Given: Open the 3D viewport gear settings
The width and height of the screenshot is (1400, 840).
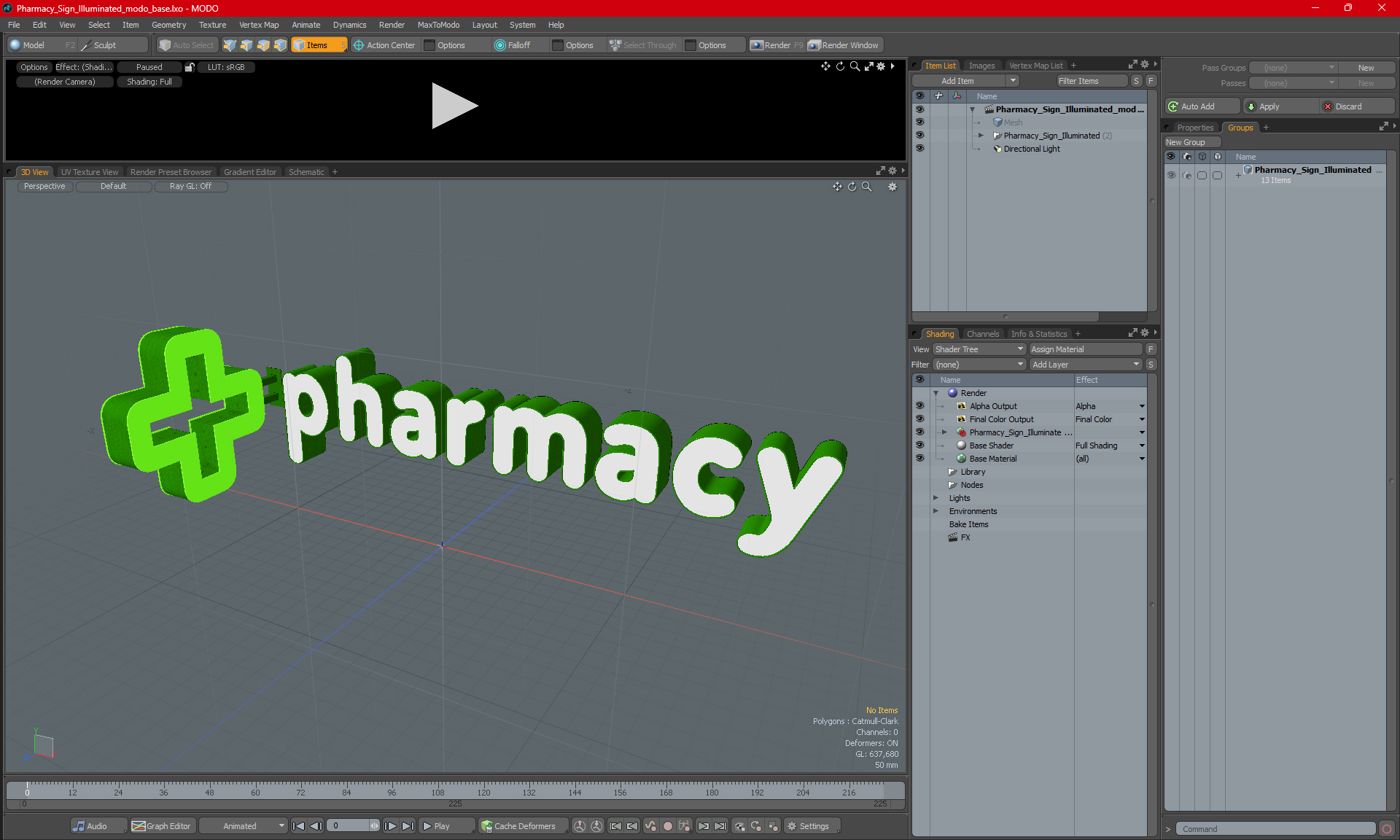Looking at the screenshot, I should click(892, 187).
